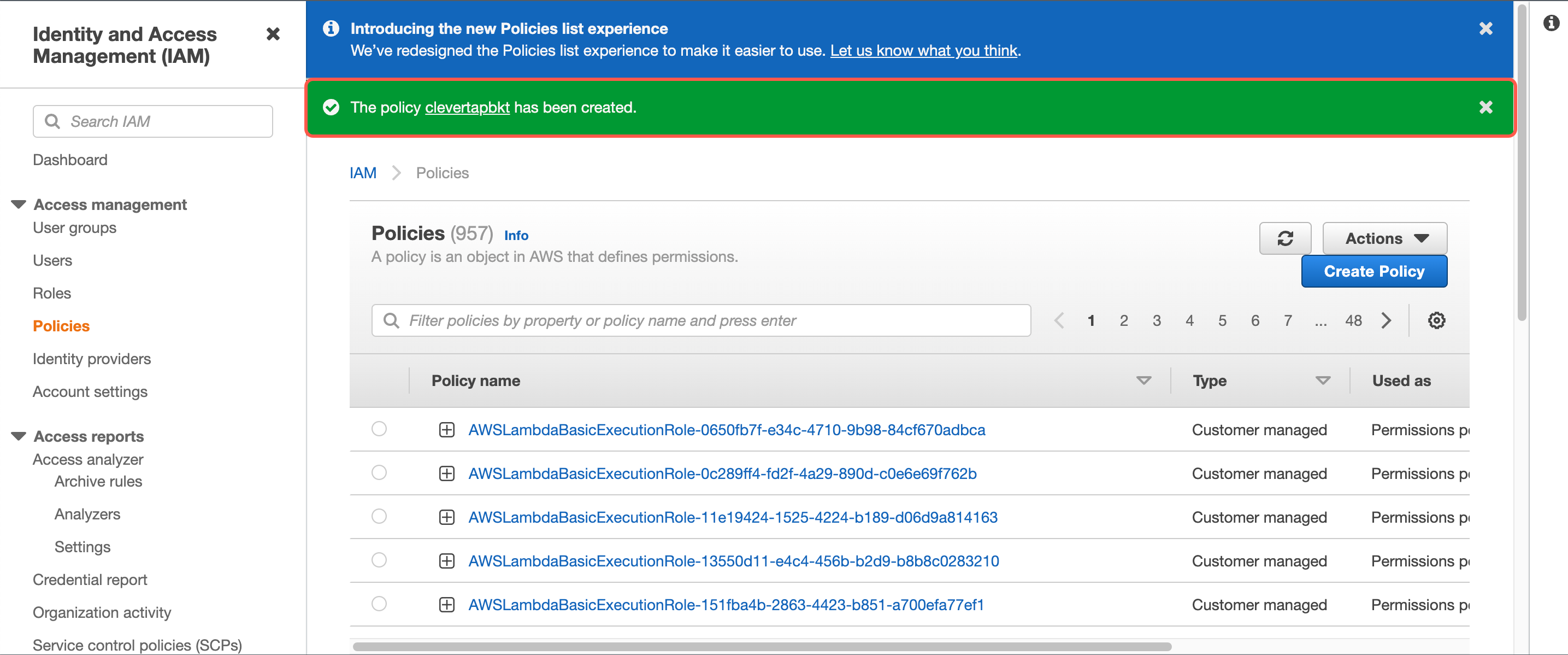Open Service control policies (SCPs)
The image size is (1568, 655).
tap(138, 645)
